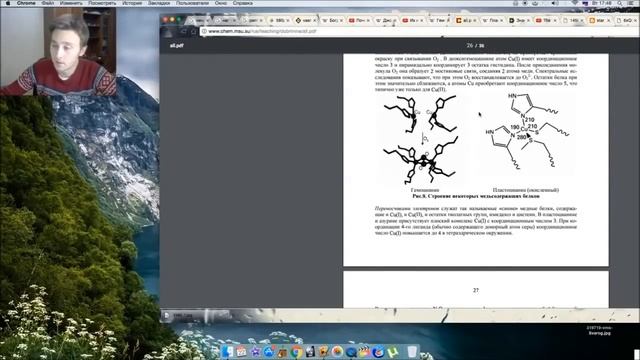Click the Рис.8 figure caption
The image size is (640, 360).
[476, 196]
